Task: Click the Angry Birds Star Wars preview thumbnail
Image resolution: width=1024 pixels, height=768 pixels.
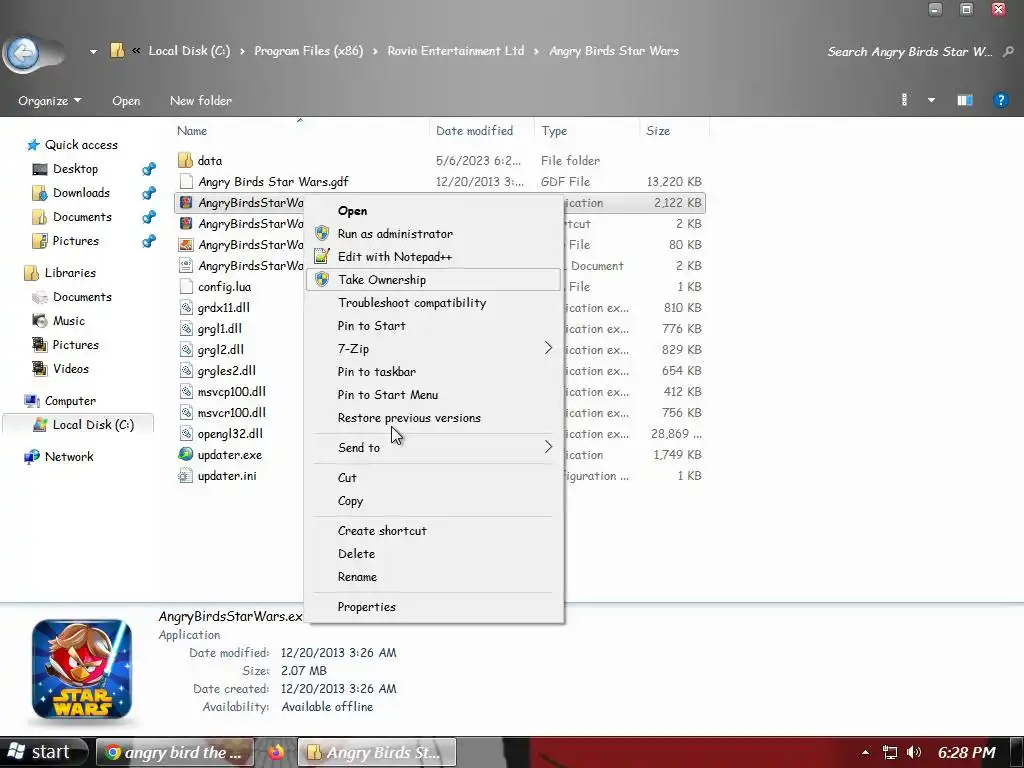Action: point(82,669)
